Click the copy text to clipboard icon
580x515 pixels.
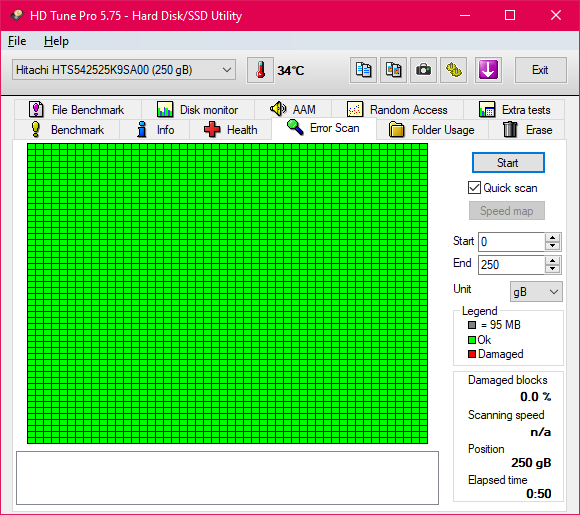tap(363, 70)
